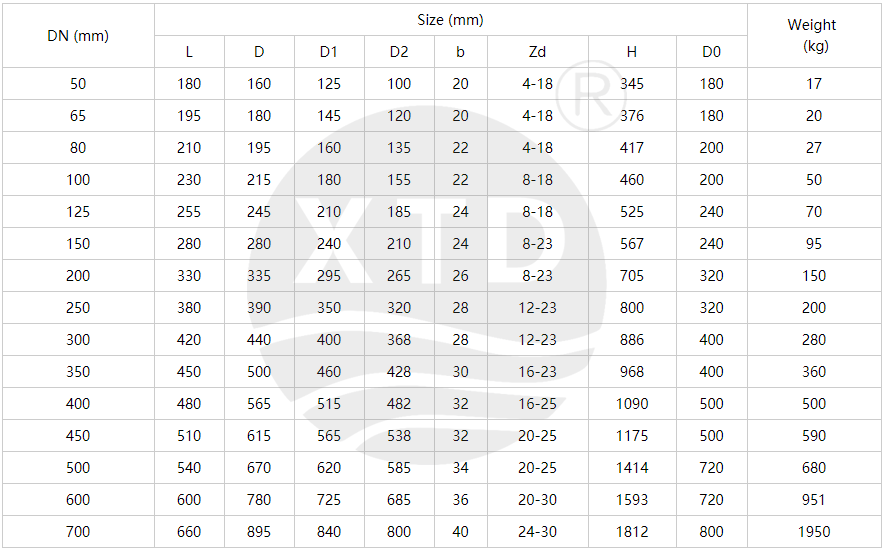Select the Zd column header
The height and width of the screenshot is (553, 884).
click(x=537, y=52)
